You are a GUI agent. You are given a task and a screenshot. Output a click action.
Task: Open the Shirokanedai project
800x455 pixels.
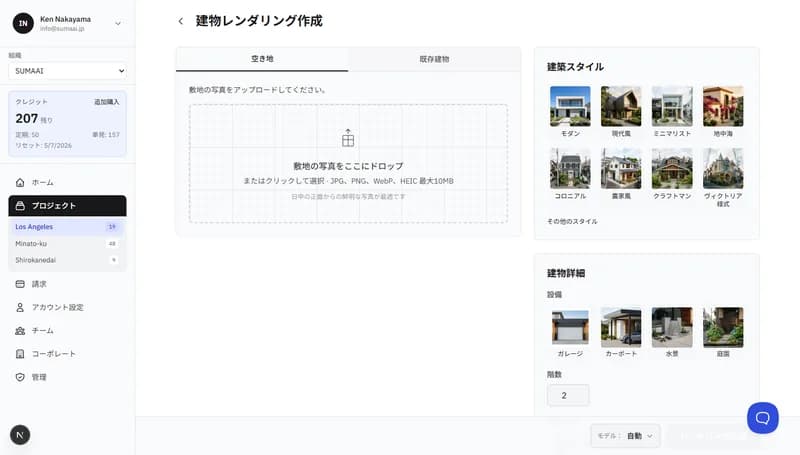(x=67, y=260)
